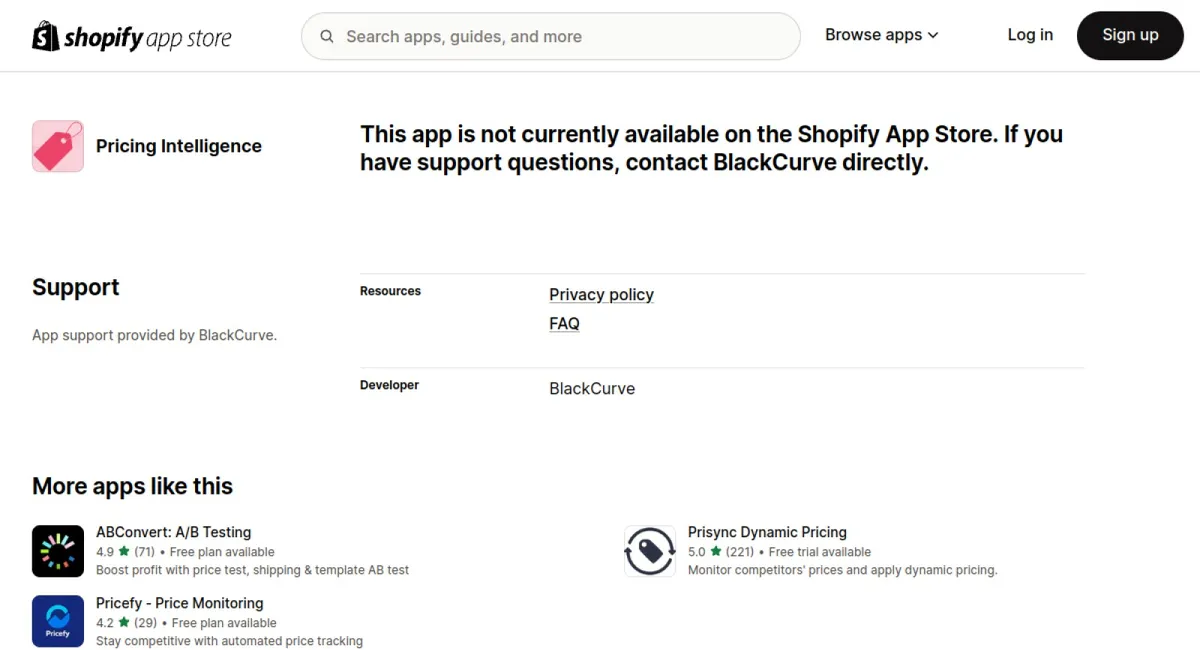The width and height of the screenshot is (1200, 650).
Task: Select the Boost profit with price test description
Action: (x=252, y=570)
